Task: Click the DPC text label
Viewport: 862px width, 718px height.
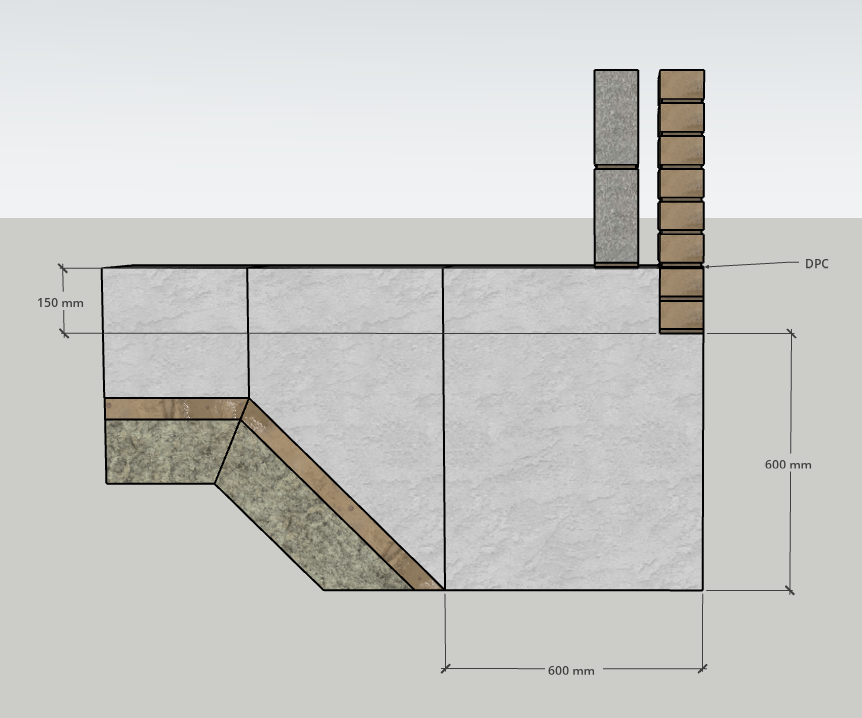Action: click(816, 264)
